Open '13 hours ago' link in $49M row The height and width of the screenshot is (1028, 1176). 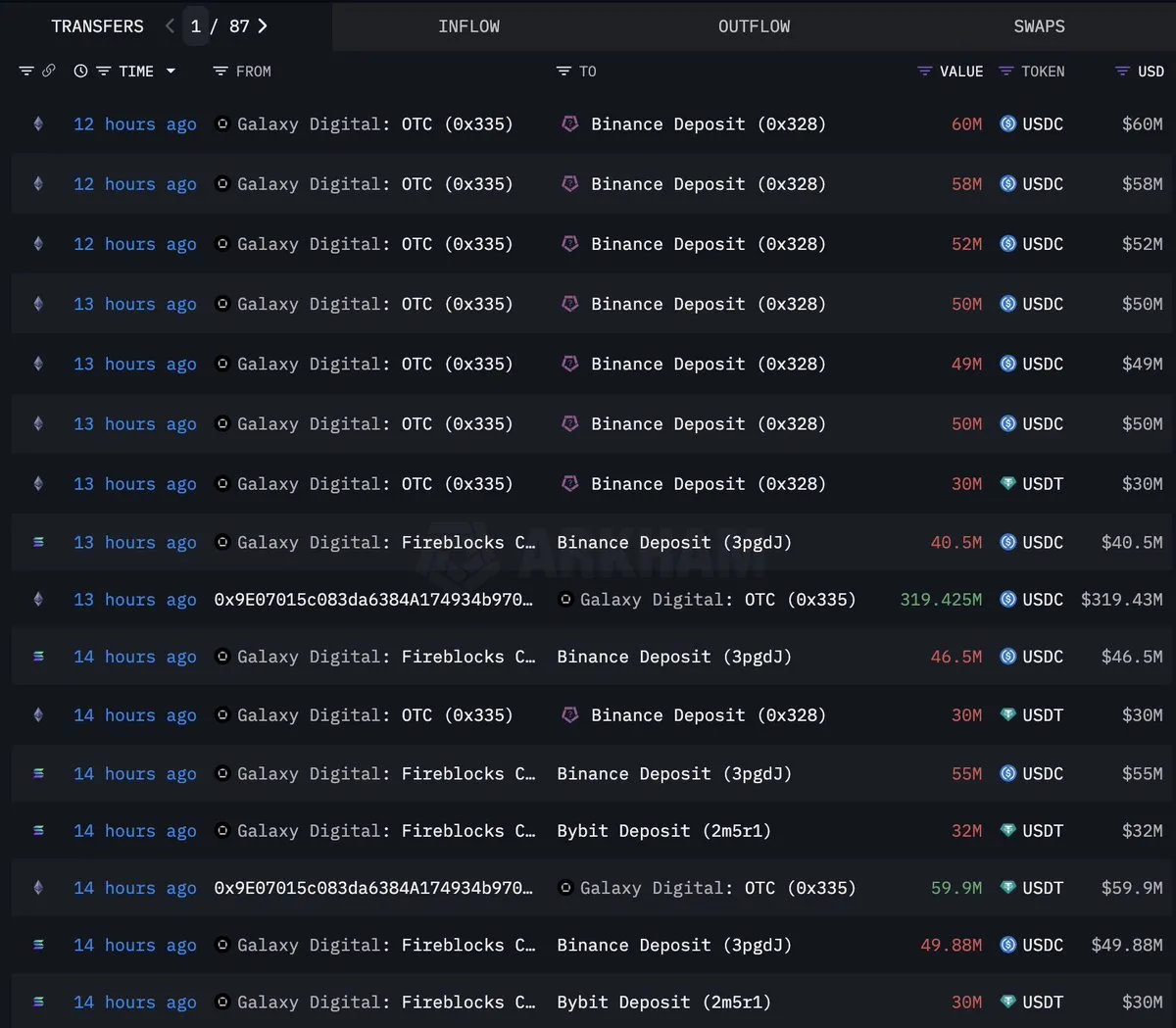tap(135, 364)
